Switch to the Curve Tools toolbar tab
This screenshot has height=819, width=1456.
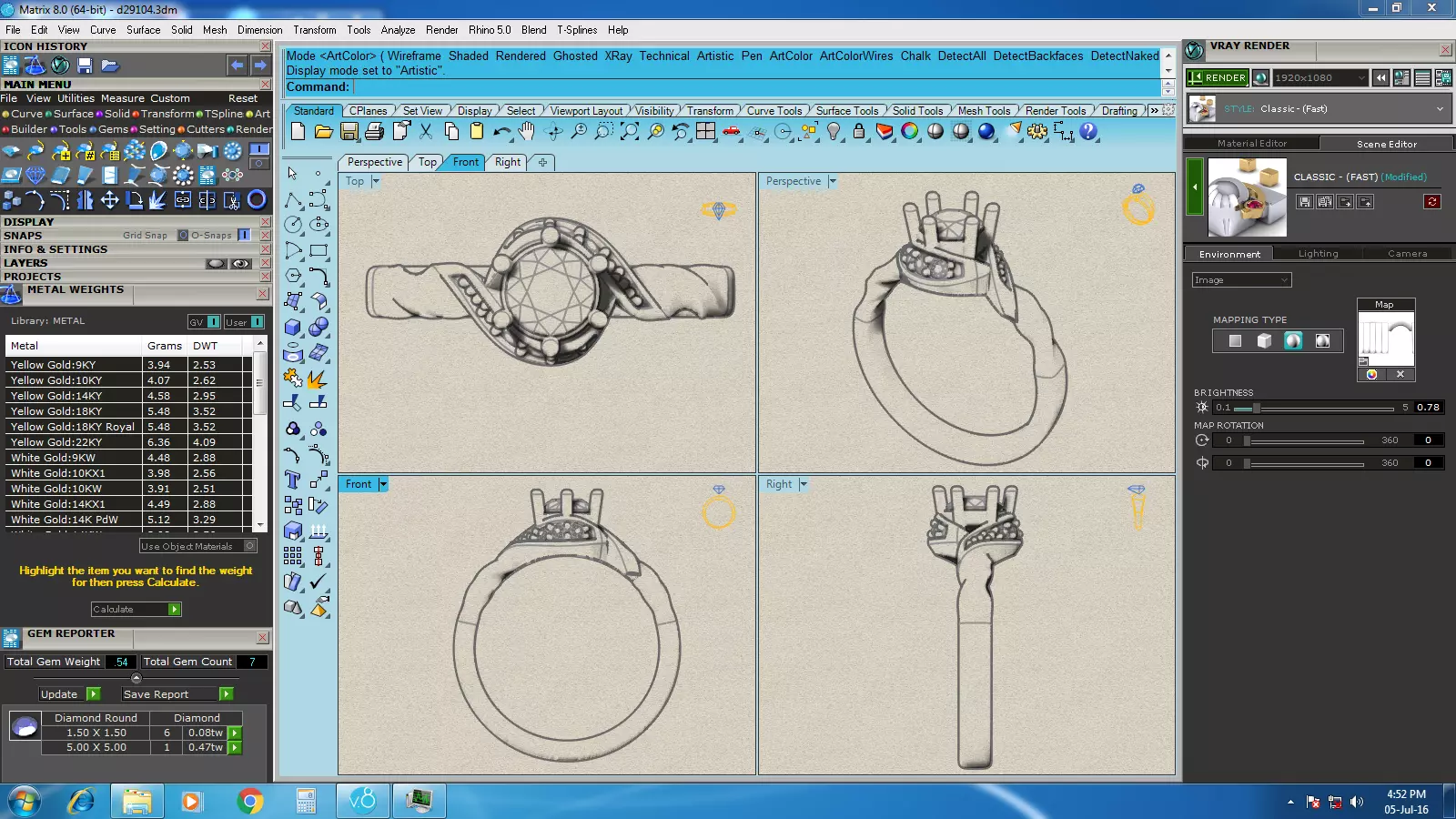pos(773,111)
